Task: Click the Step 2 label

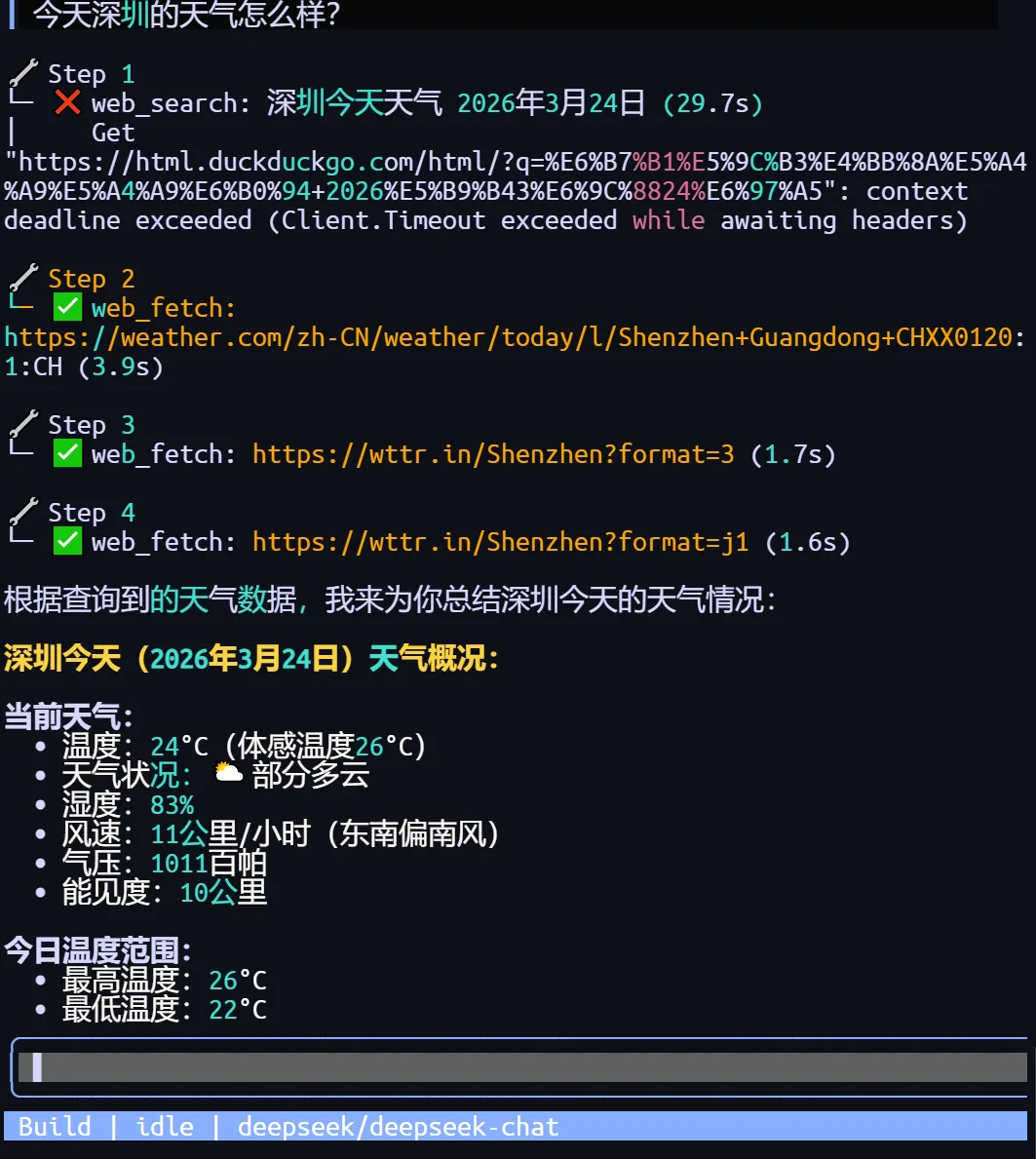Action: pos(92,279)
